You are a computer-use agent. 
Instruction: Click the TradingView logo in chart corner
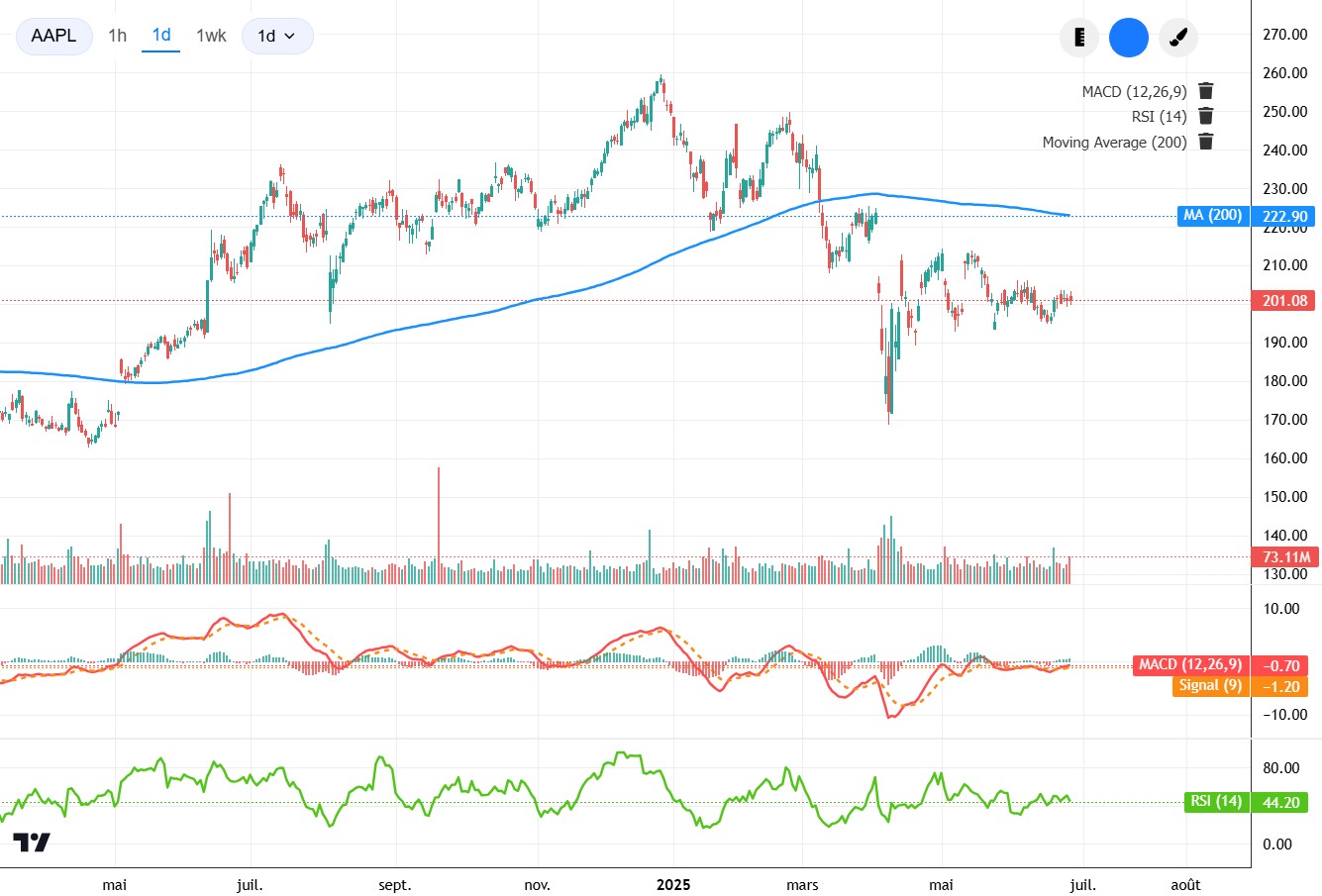coord(31,843)
